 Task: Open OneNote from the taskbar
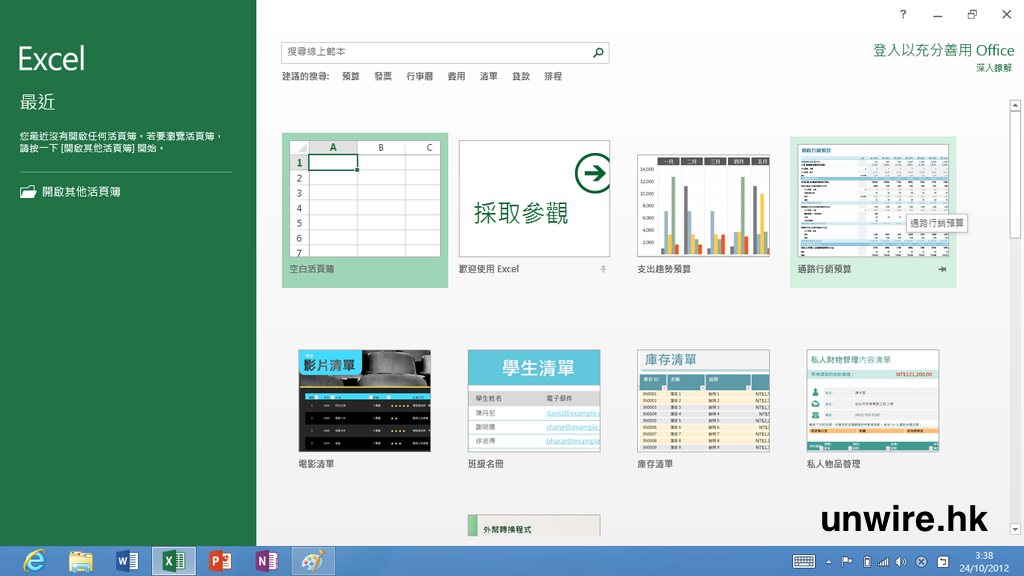click(x=266, y=561)
